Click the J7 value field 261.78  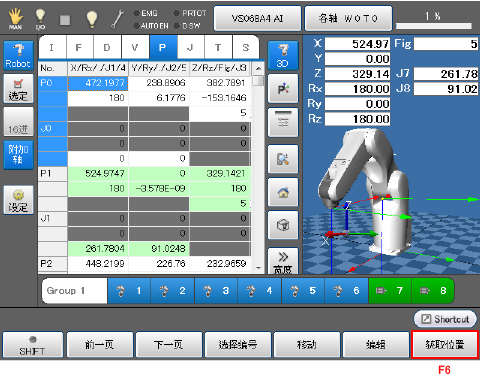pyautogui.click(x=446, y=74)
